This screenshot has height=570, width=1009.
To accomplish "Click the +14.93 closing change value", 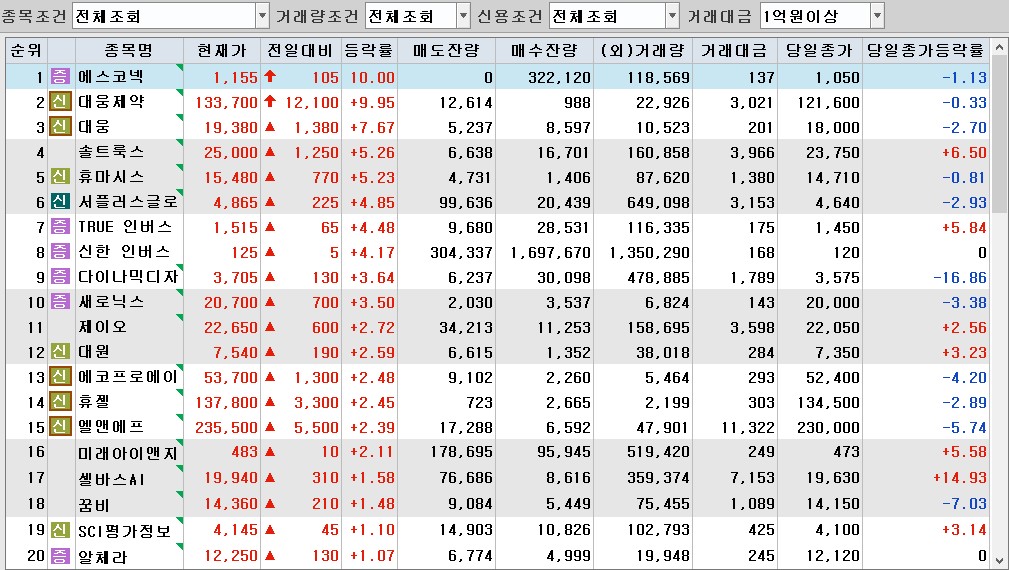I will coord(959,478).
